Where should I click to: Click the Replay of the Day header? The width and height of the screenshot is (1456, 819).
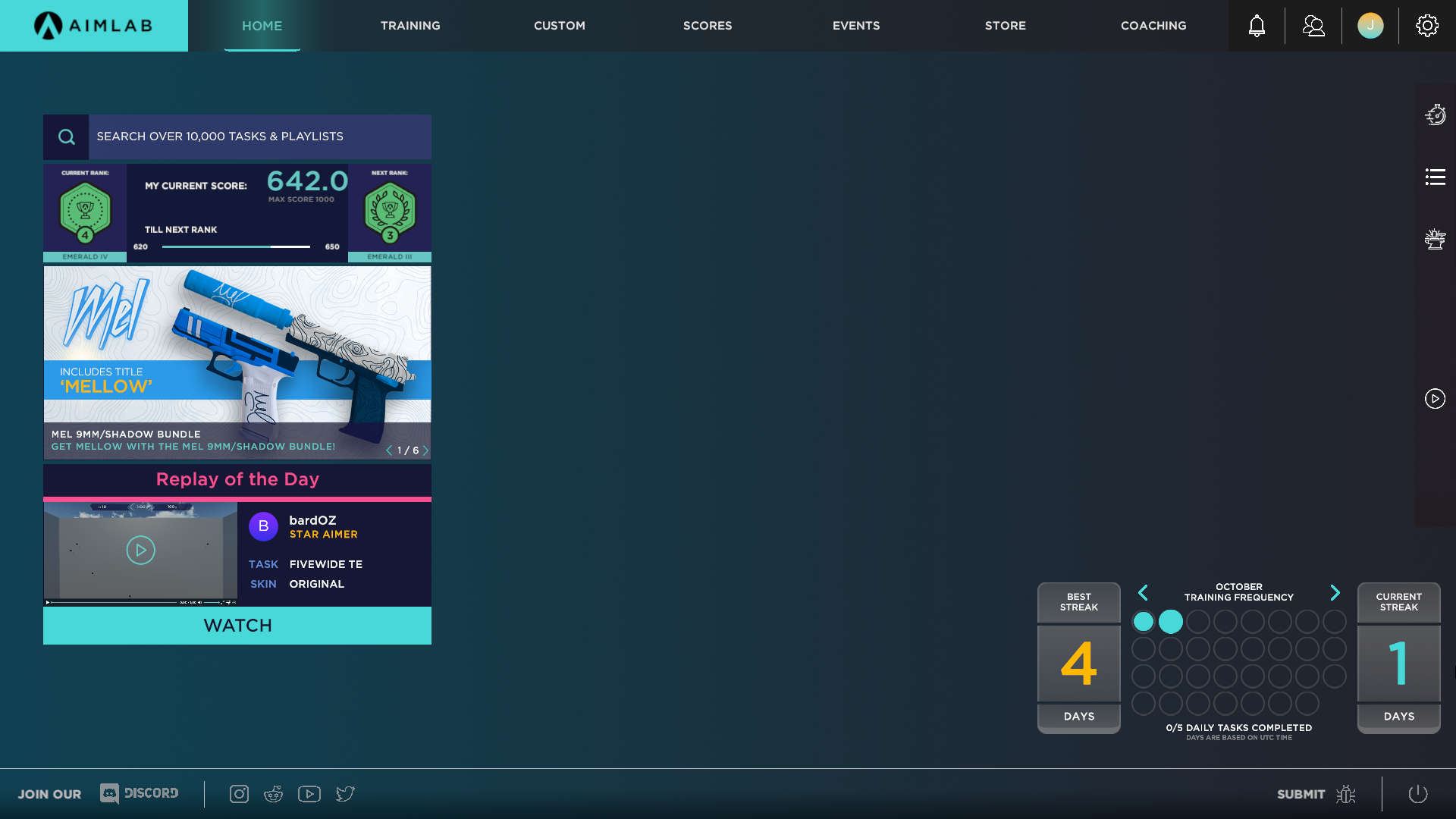tap(237, 479)
